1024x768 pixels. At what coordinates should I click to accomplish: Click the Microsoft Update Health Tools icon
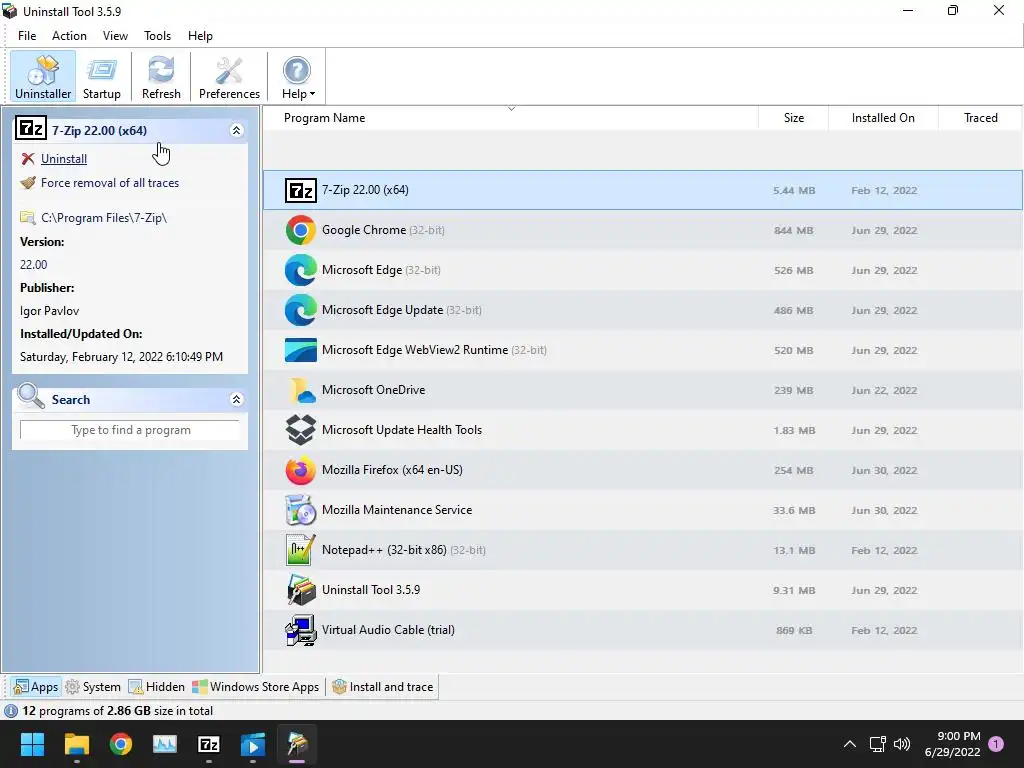point(301,430)
